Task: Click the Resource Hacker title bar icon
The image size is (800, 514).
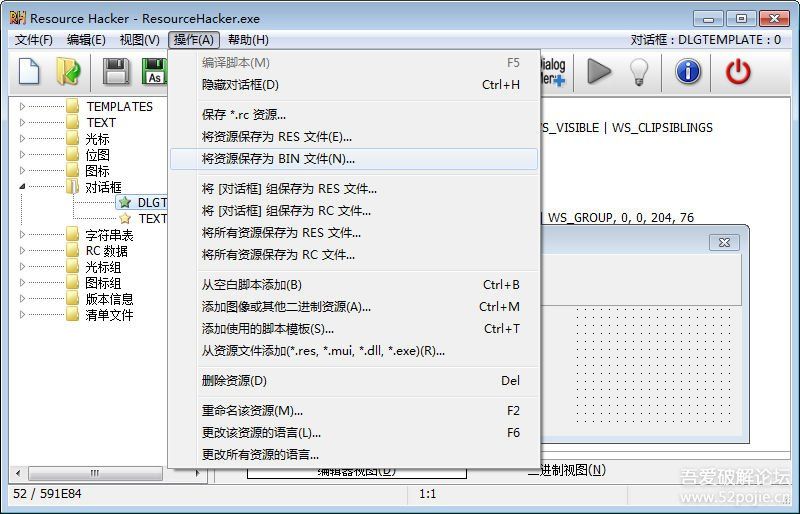Action: pos(17,18)
